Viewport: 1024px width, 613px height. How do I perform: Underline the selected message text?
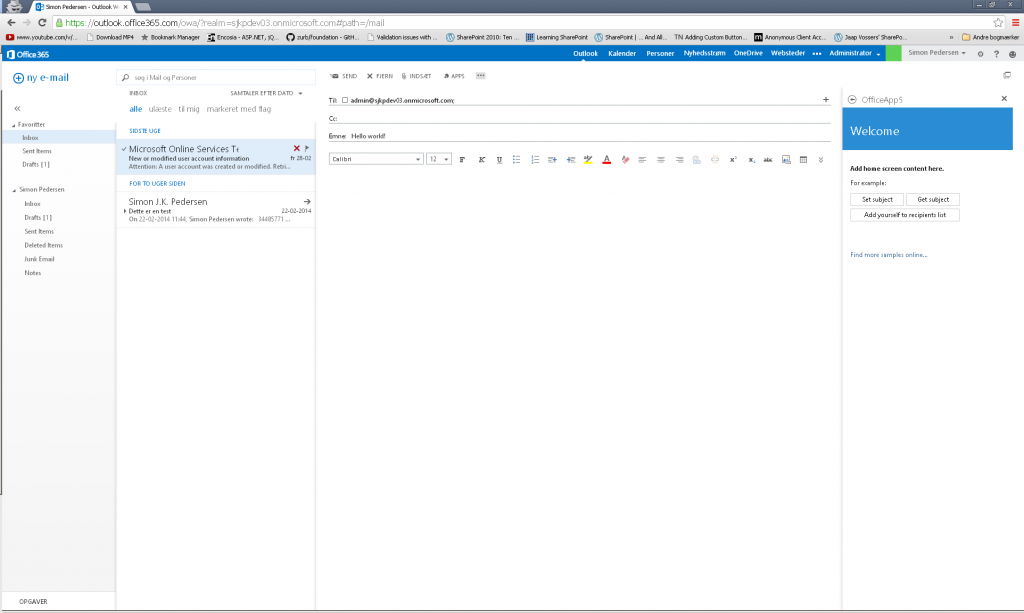[x=499, y=159]
